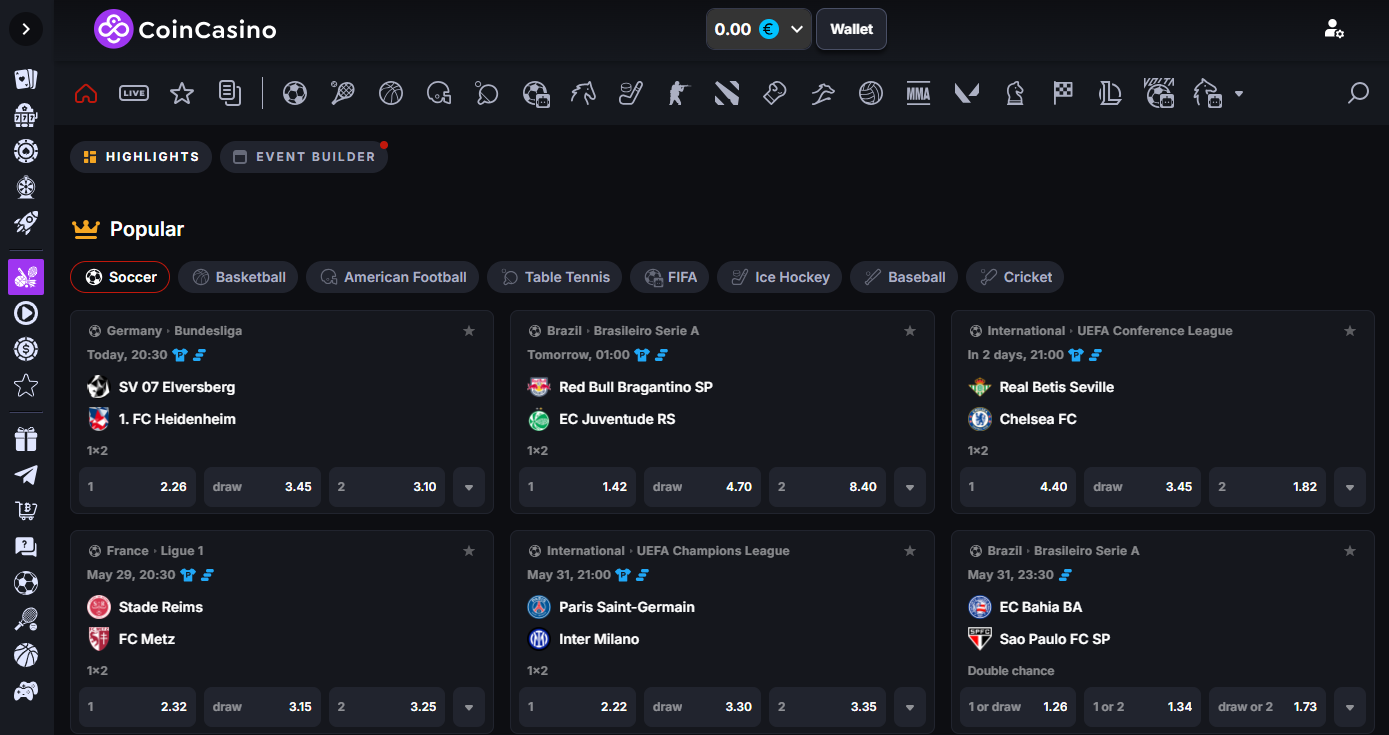This screenshot has height=735, width=1389.
Task: Open the Live betting icon in the toolbar
Action: click(134, 94)
